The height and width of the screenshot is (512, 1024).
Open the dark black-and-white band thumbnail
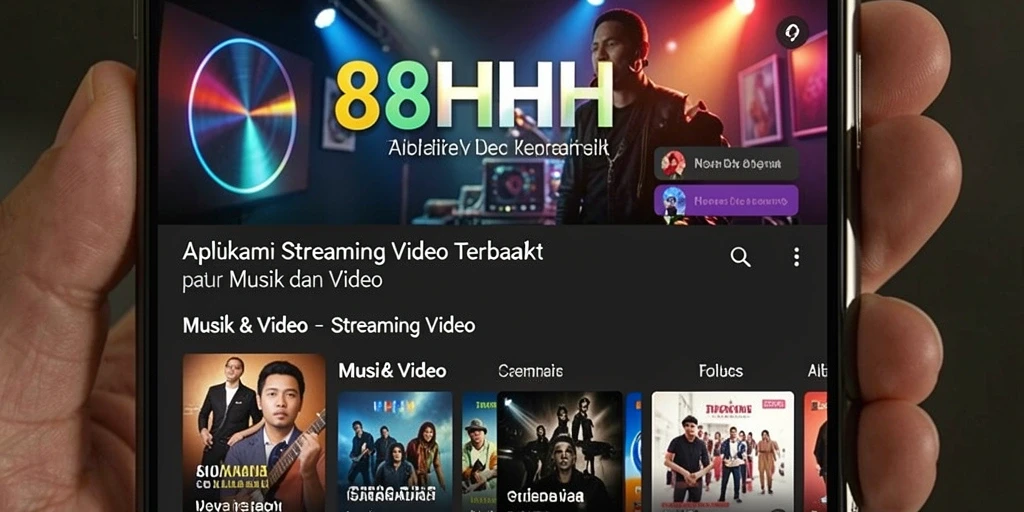pyautogui.click(x=560, y=451)
